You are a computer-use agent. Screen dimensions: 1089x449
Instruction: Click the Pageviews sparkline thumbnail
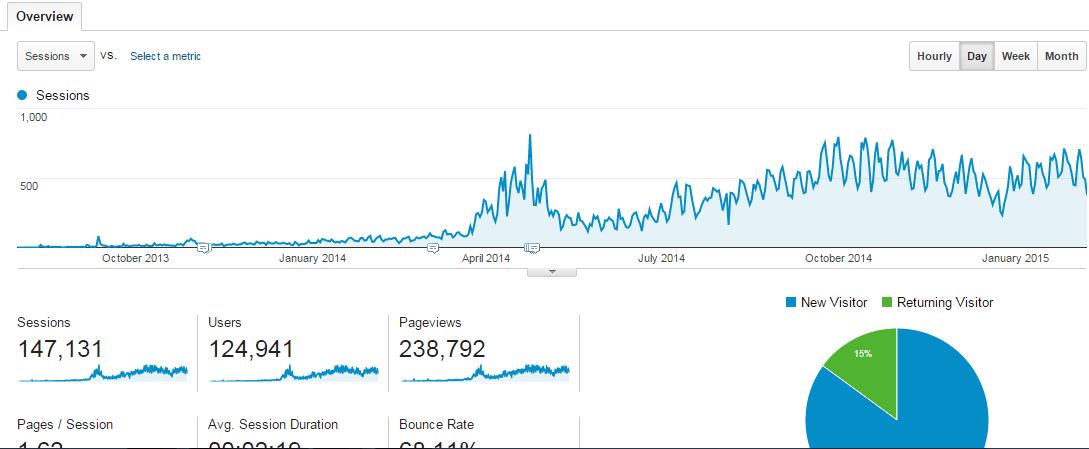point(485,373)
